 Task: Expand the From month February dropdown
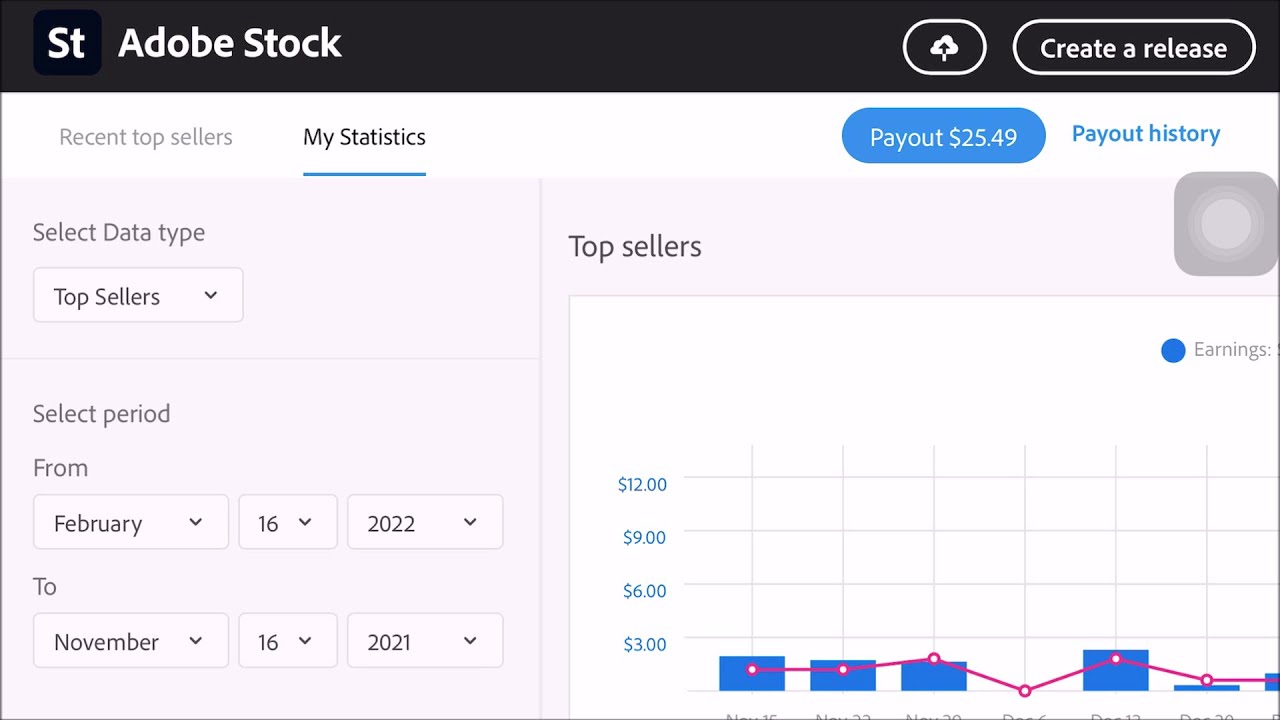tap(130, 522)
